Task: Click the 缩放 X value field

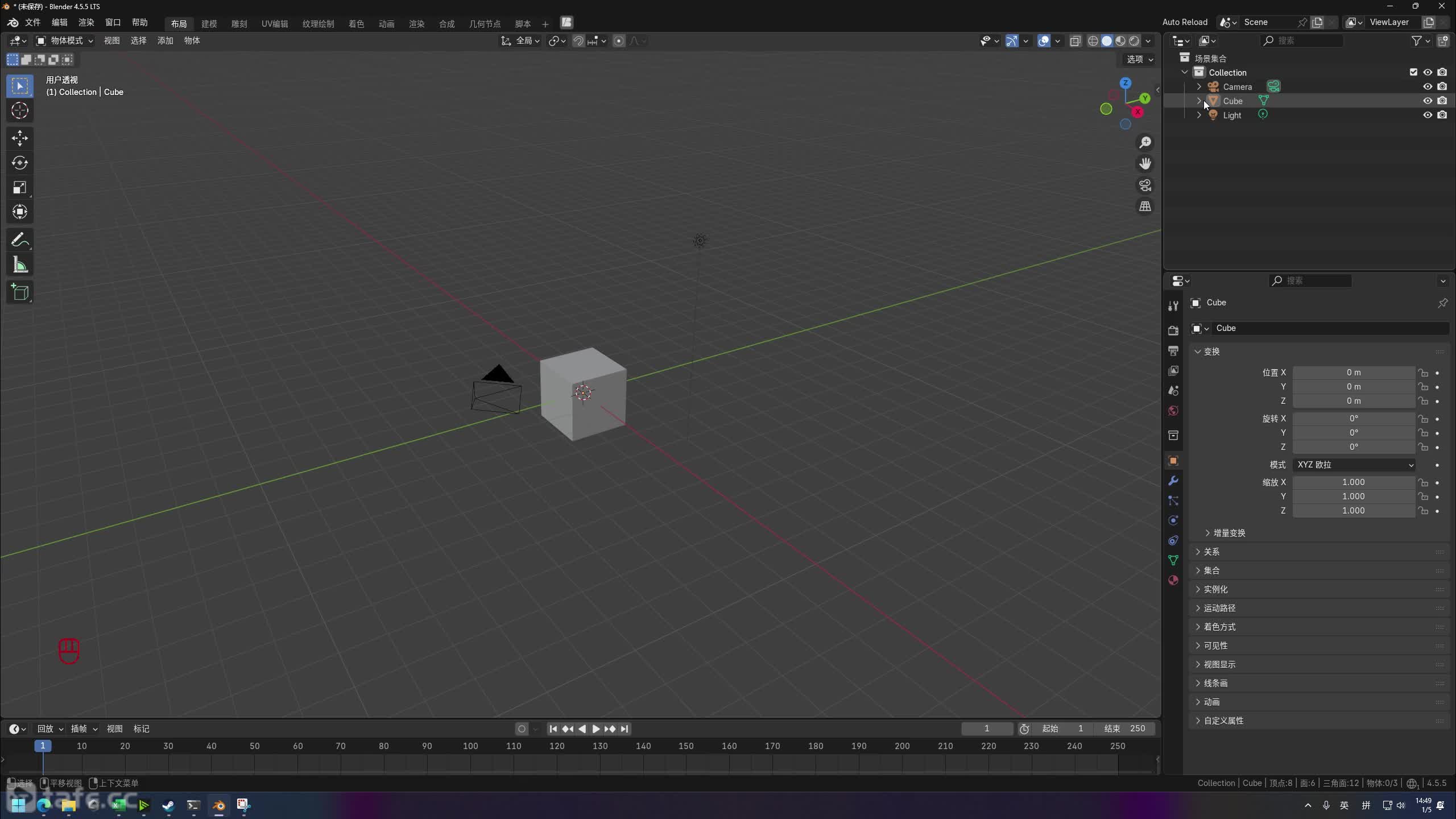Action: (x=1353, y=482)
